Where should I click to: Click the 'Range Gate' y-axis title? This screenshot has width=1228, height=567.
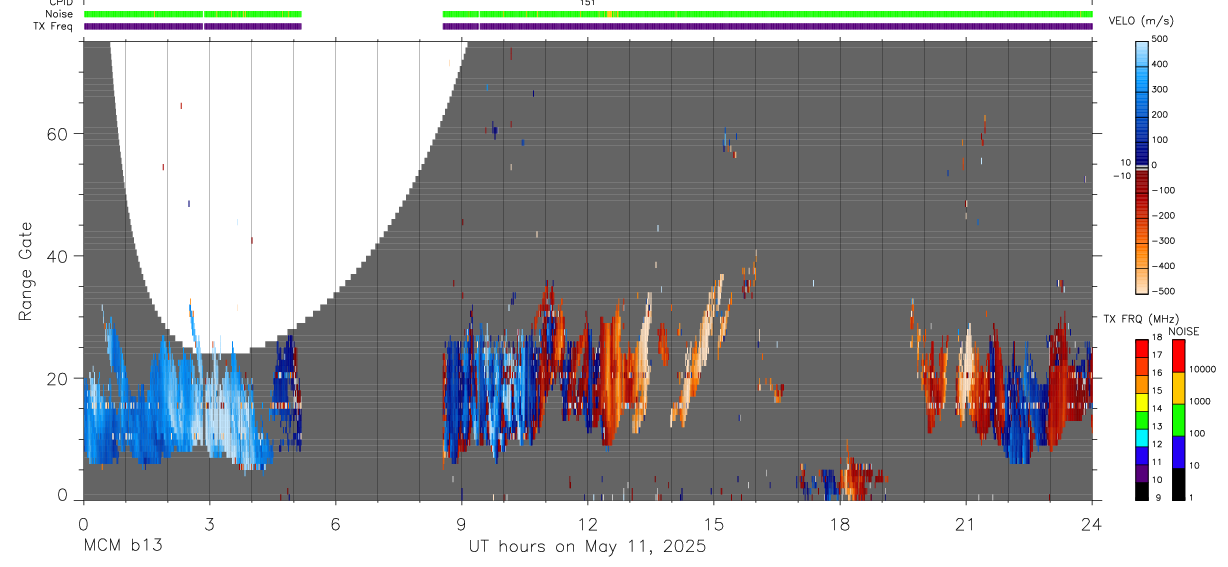coord(27,272)
